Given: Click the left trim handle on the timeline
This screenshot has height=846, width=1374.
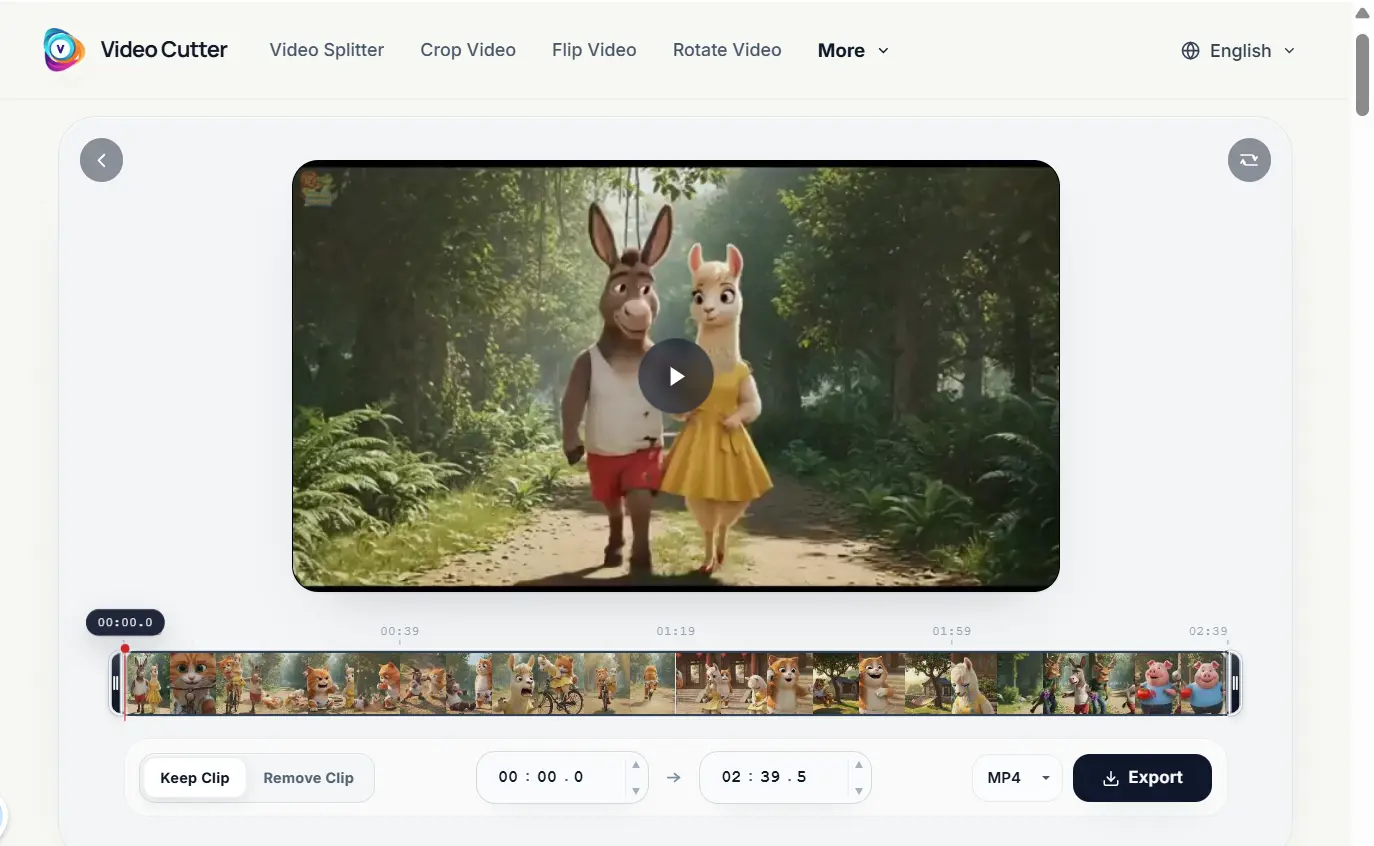Looking at the screenshot, I should (x=116, y=683).
